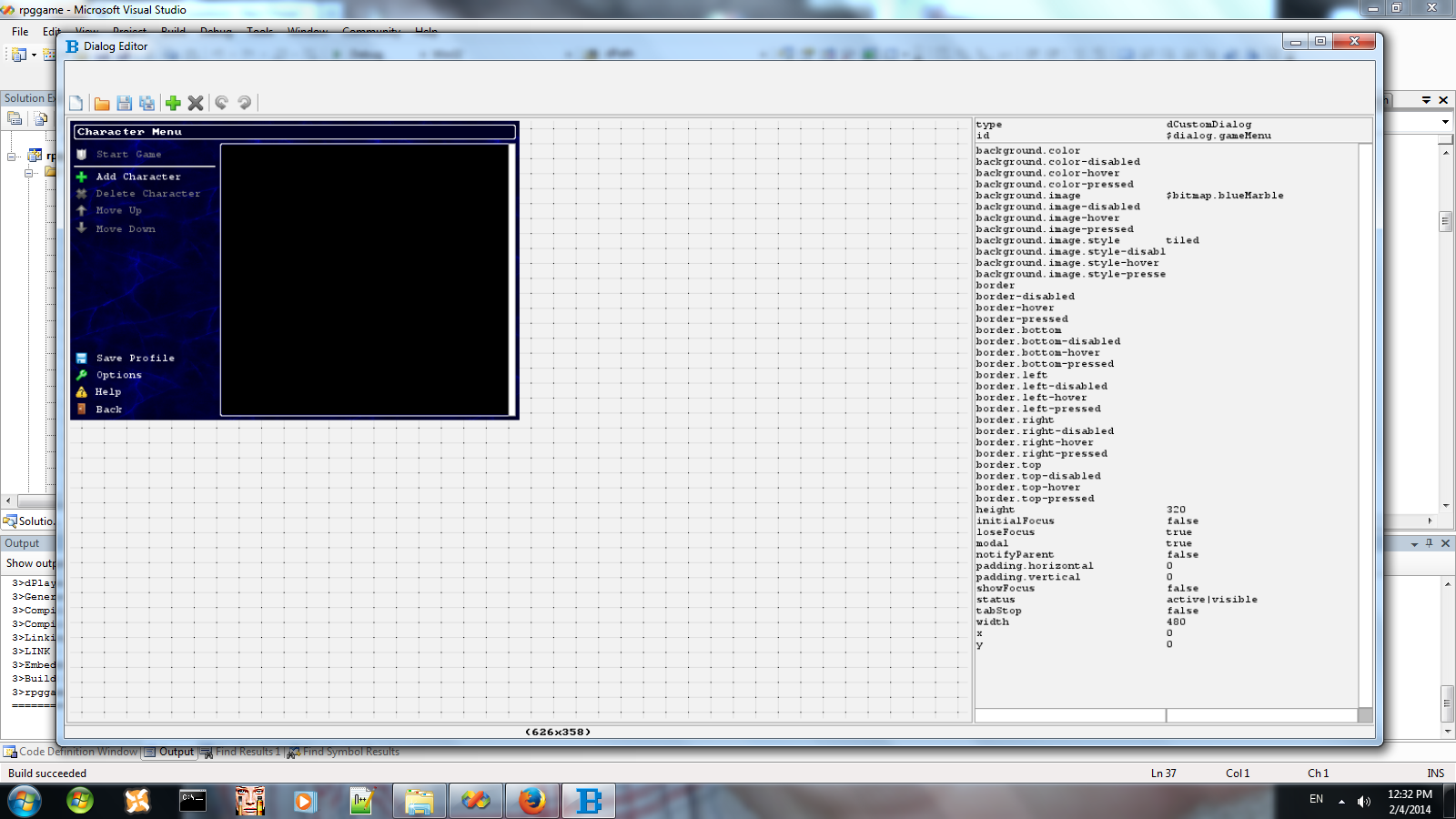Click the New file icon in Dialog Editor
Screen dimensions: 1456x819
click(x=76, y=104)
